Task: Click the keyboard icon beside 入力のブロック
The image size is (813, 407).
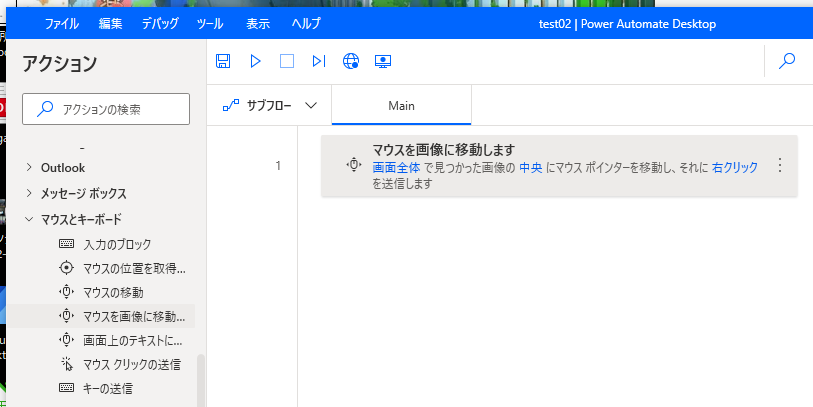Action: [x=66, y=243]
